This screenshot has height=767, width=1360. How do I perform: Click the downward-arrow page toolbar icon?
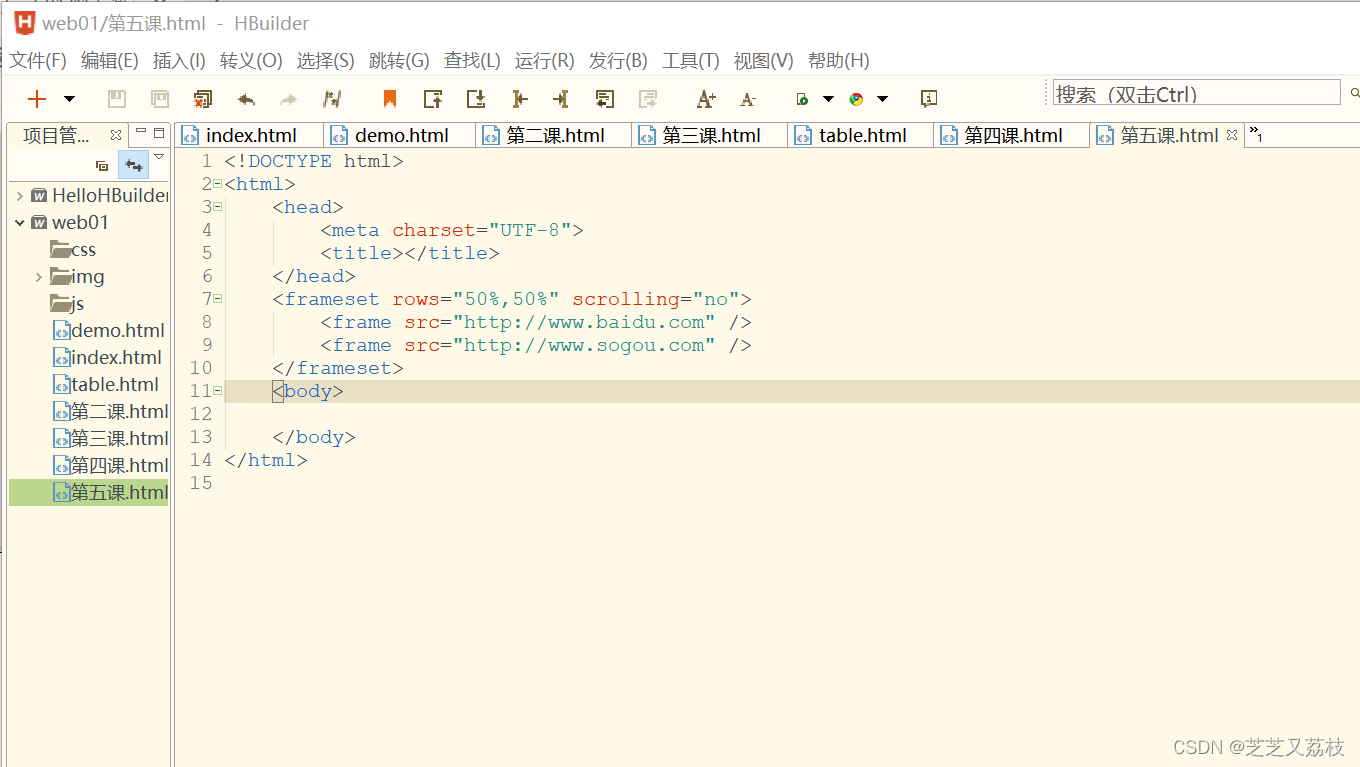point(476,98)
